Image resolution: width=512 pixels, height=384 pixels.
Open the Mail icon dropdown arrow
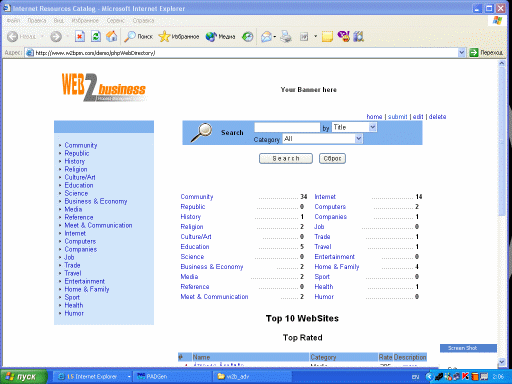[x=275, y=36]
